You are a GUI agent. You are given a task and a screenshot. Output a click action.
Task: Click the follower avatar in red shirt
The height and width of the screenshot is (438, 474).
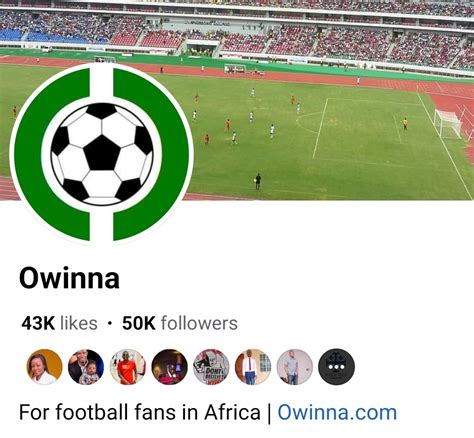click(x=128, y=367)
